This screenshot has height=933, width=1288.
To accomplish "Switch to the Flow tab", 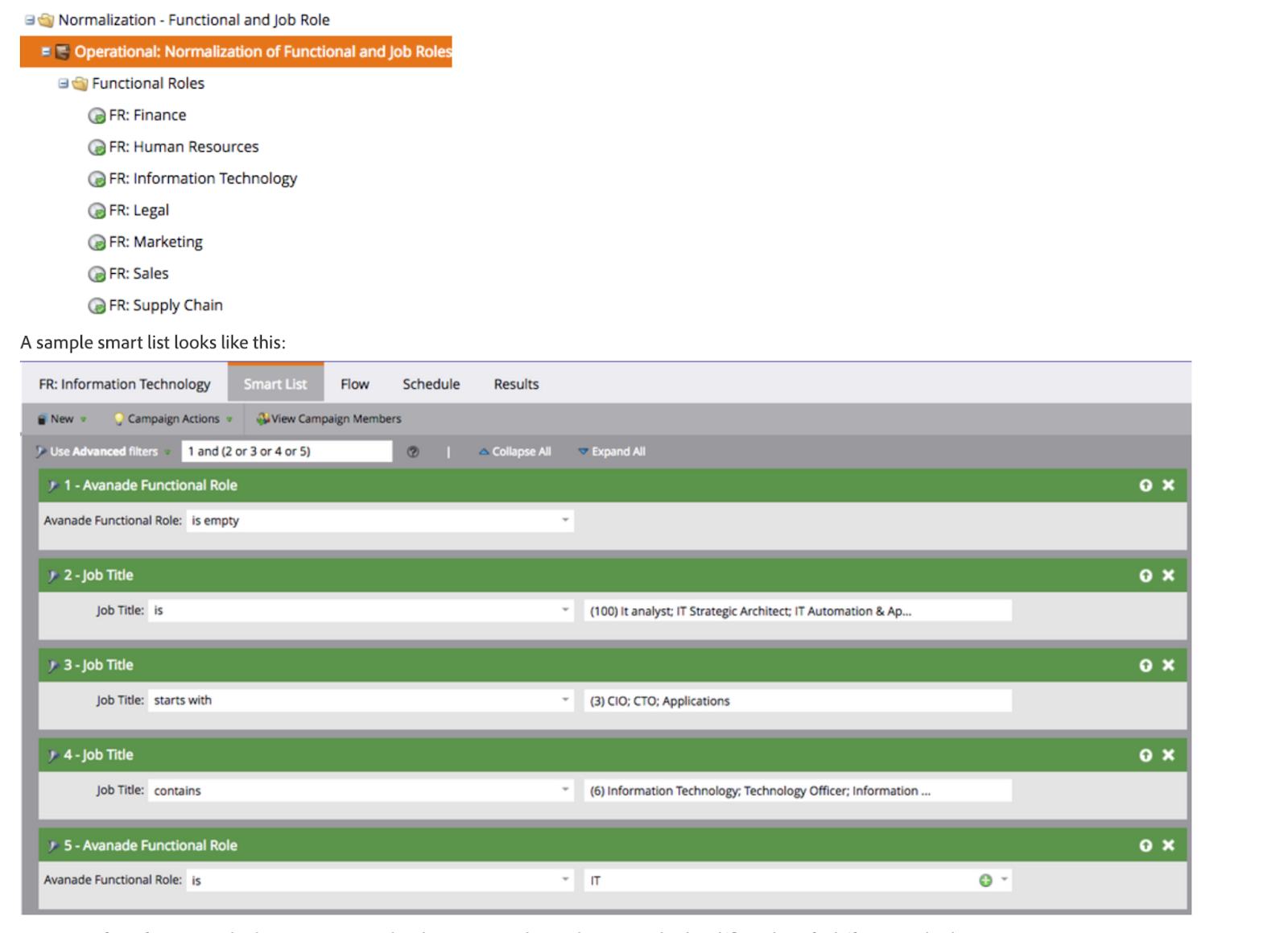I will click(354, 384).
